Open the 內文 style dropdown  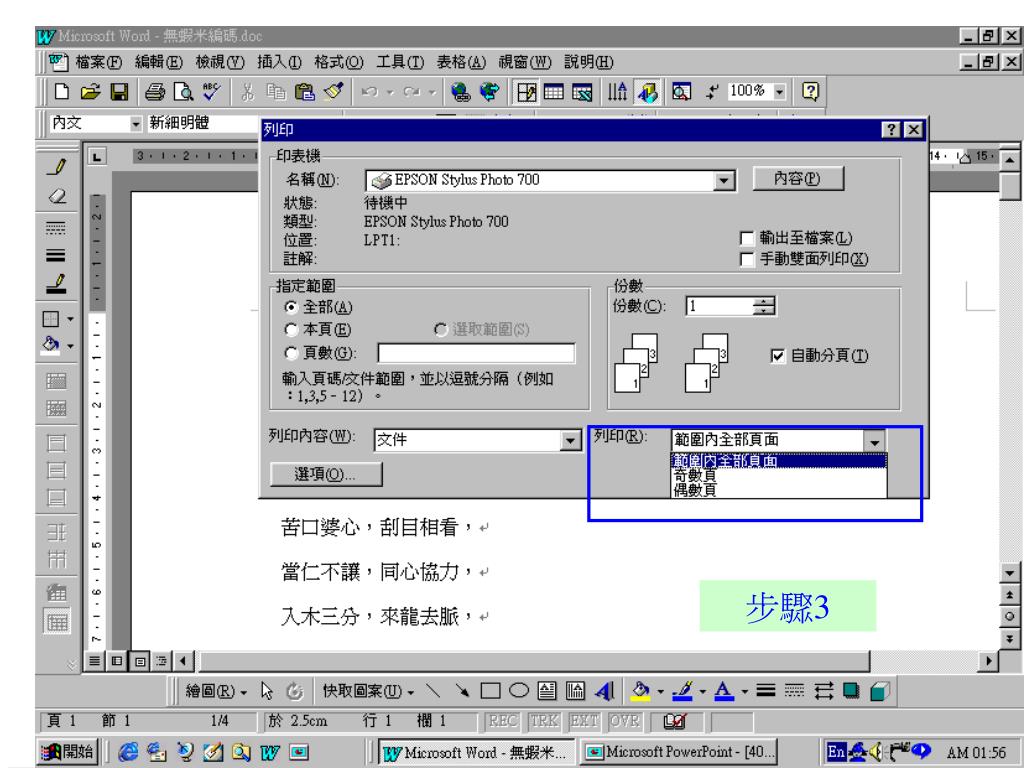point(135,123)
